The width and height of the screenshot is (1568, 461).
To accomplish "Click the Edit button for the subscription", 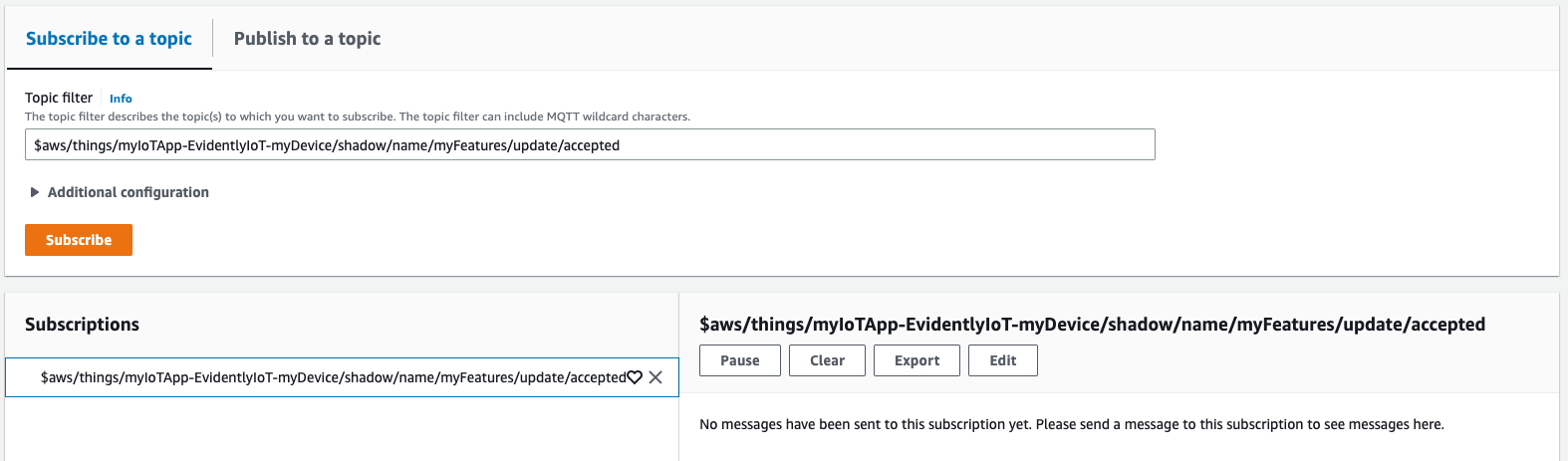I will tap(1003, 360).
